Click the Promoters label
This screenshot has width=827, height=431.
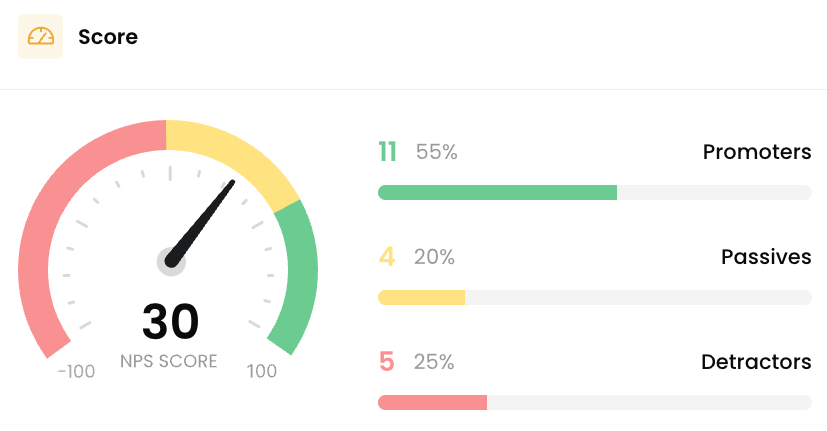(757, 152)
